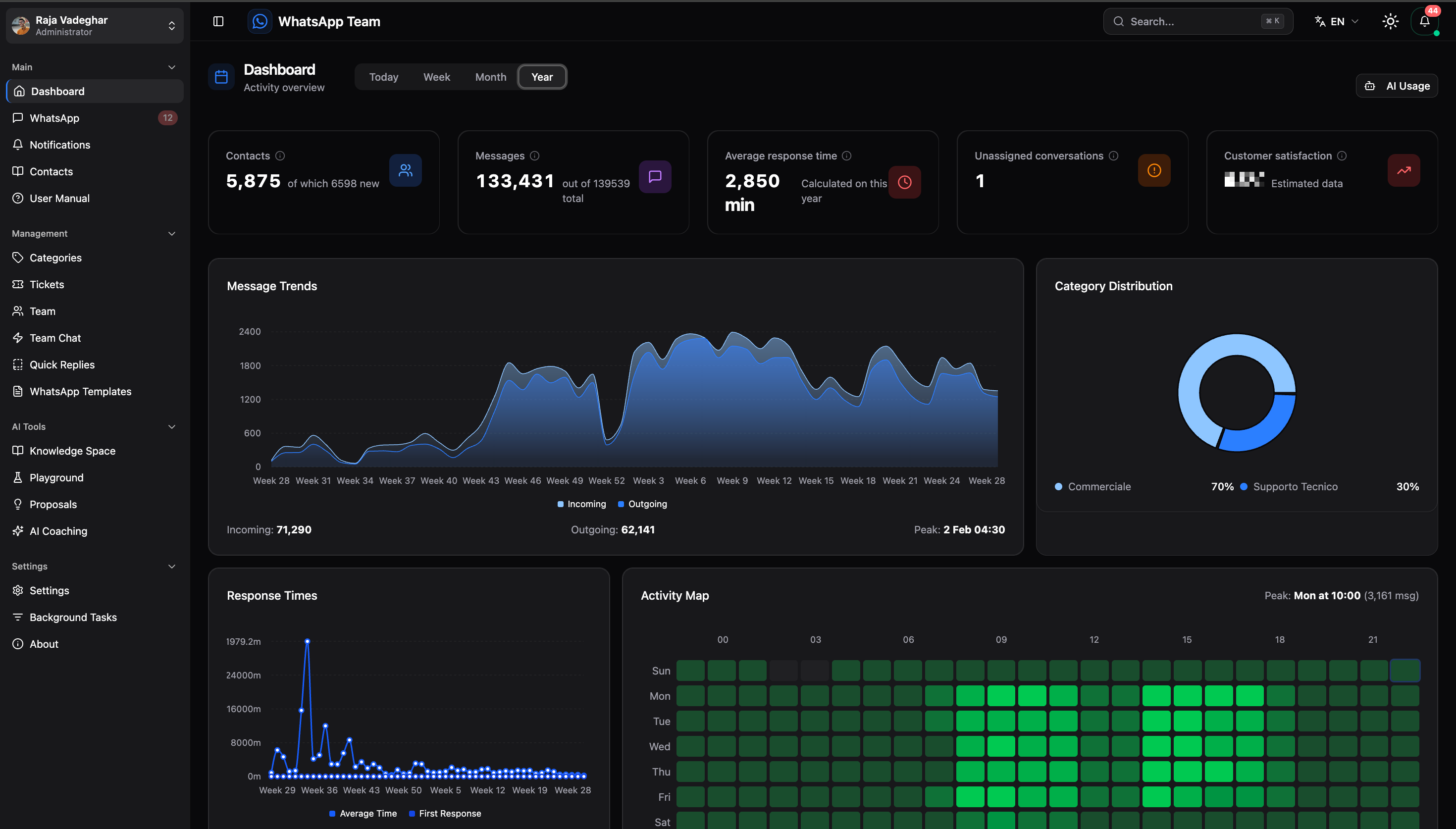Click the customer satisfaction trend icon

click(1404, 170)
